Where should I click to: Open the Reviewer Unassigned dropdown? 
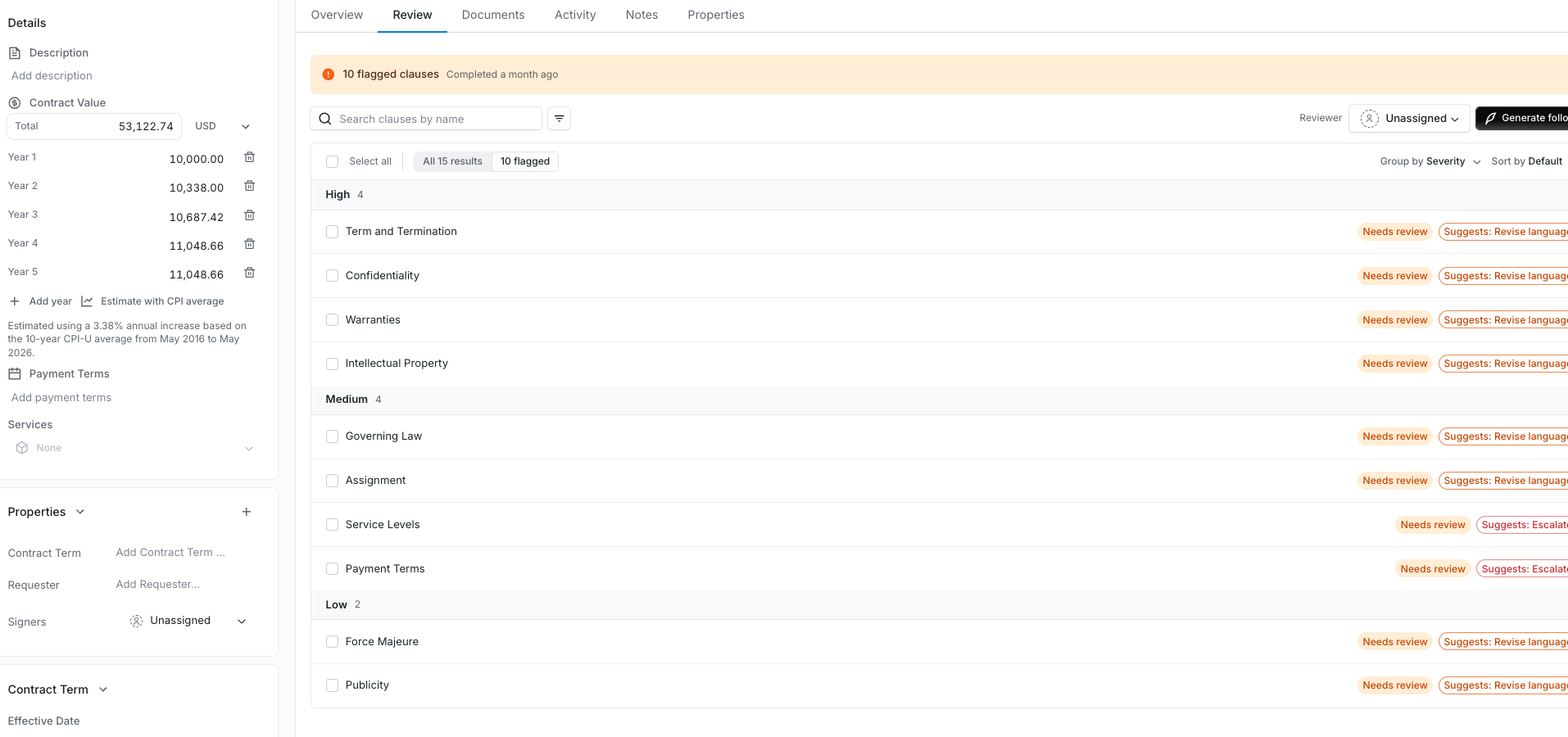coord(1409,119)
